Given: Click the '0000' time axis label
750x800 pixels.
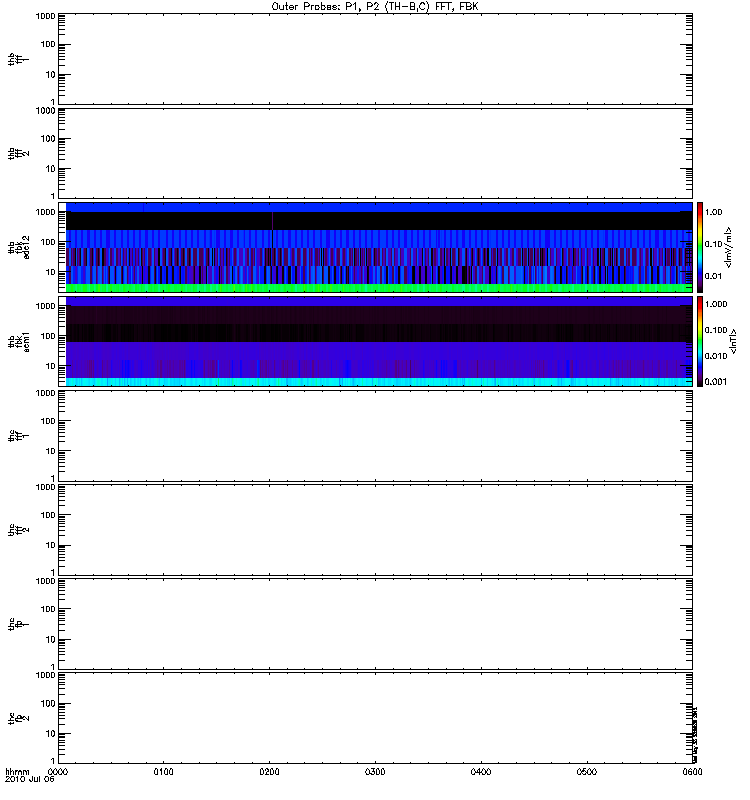Looking at the screenshot, I should [58, 772].
